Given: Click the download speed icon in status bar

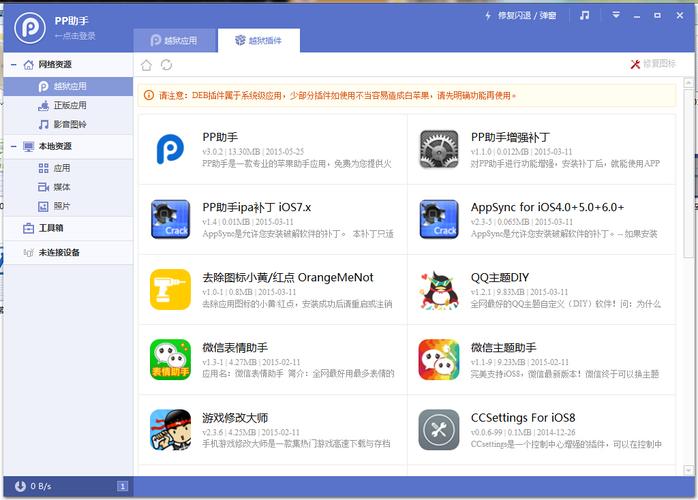Looking at the screenshot, I should click(x=20, y=486).
